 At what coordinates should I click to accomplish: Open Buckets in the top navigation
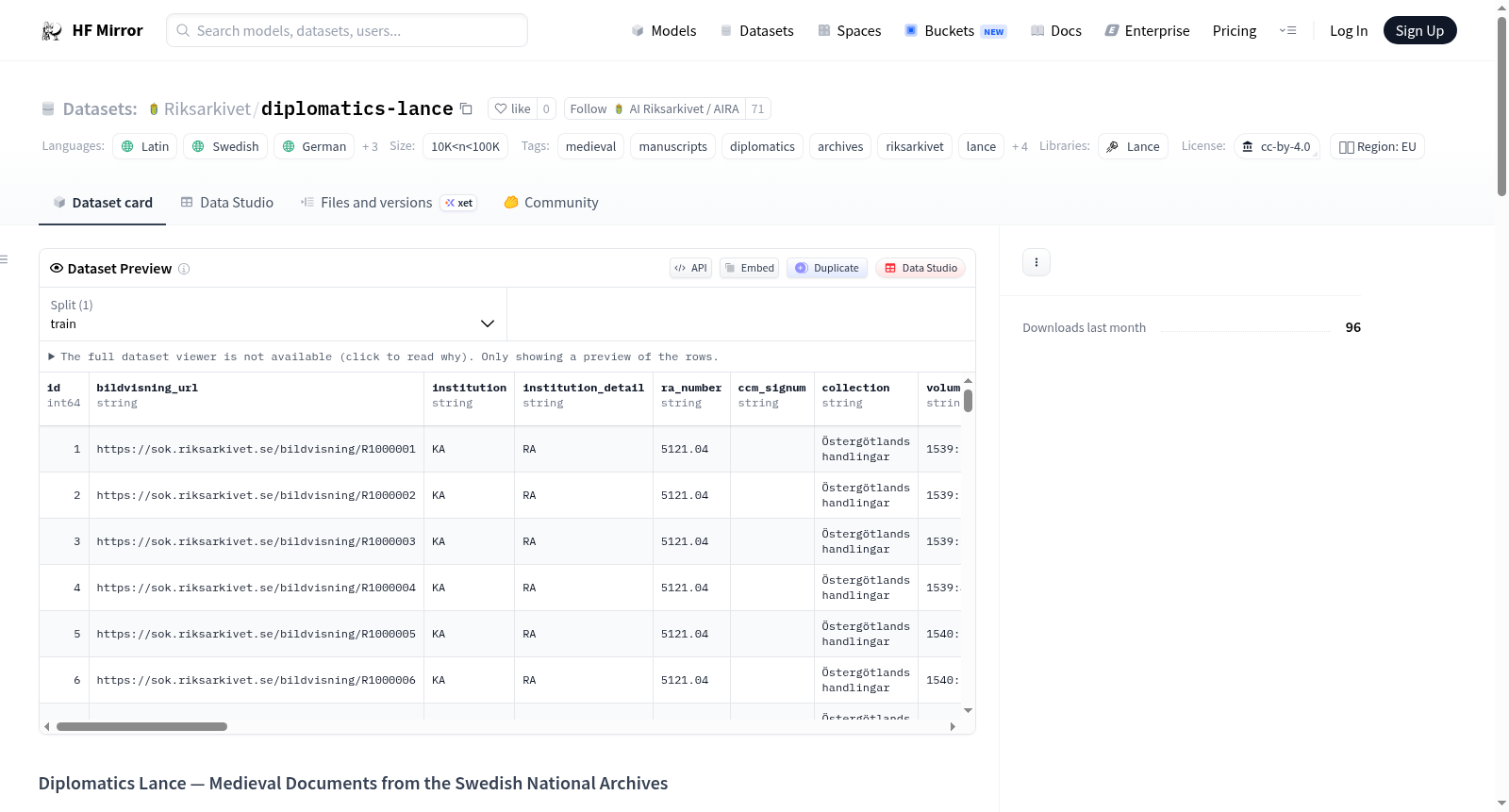[955, 31]
